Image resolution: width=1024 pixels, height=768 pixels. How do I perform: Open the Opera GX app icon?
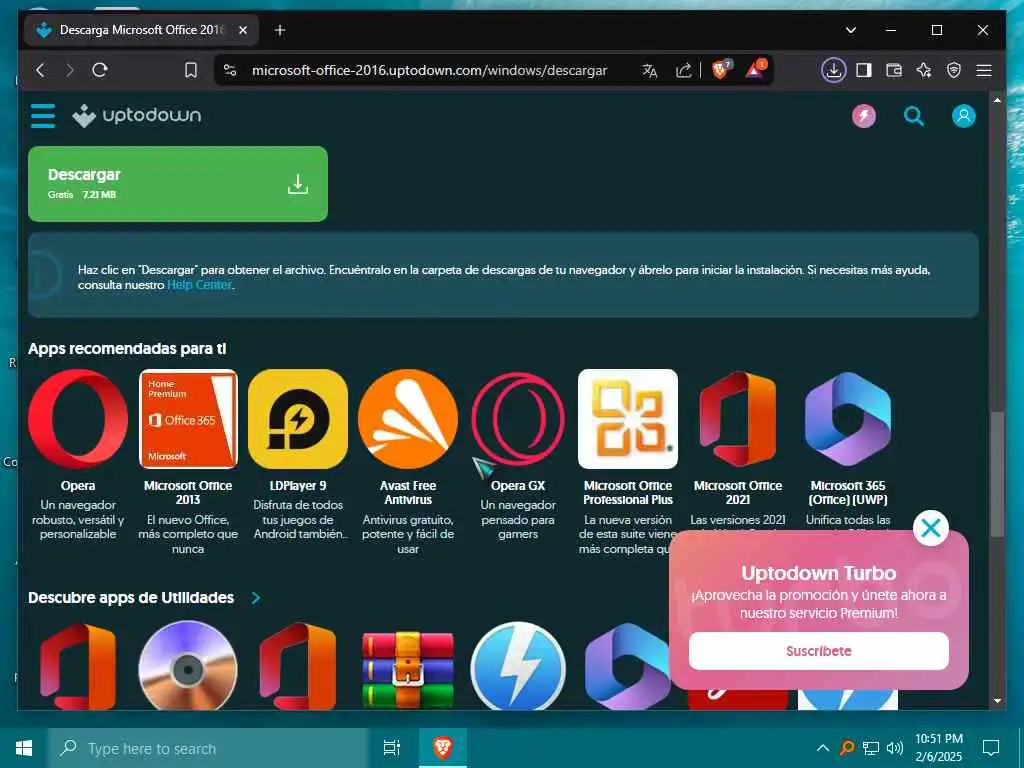[518, 419]
